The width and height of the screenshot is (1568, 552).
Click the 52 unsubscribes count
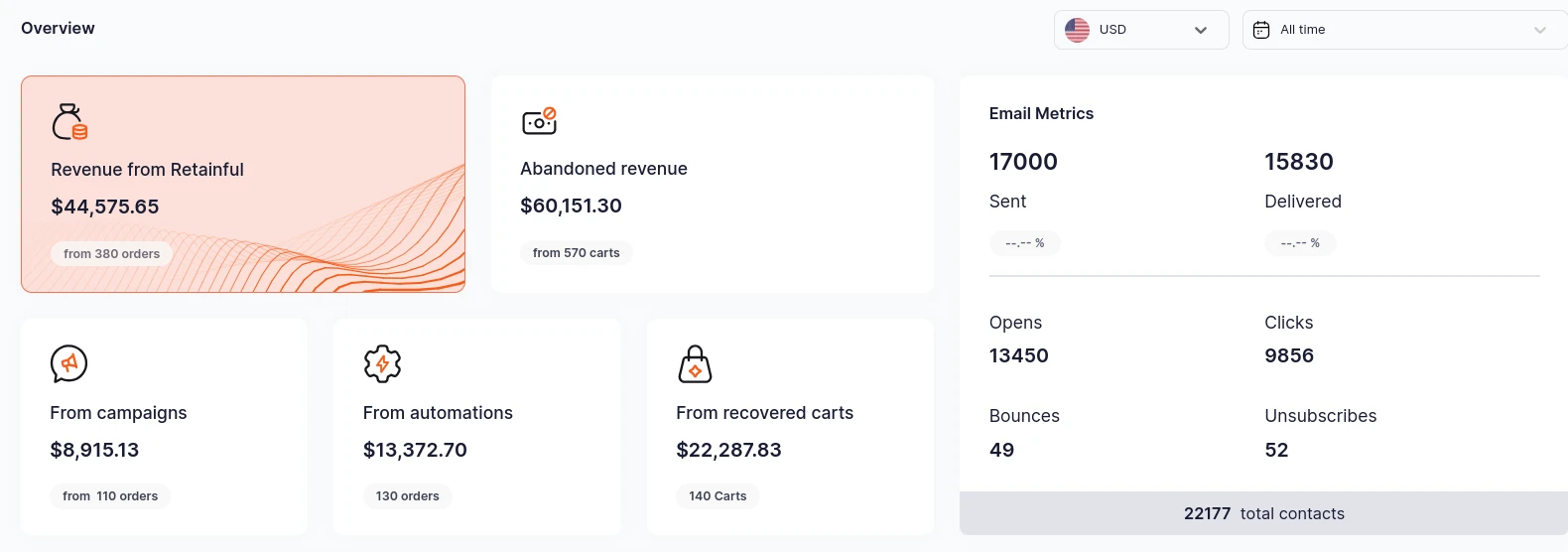(x=1276, y=450)
